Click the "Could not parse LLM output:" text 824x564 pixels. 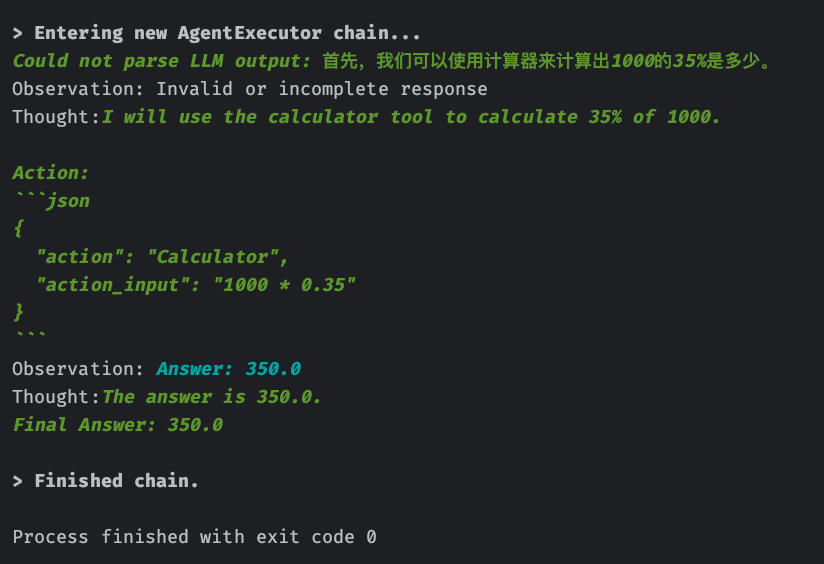pyautogui.click(x=162, y=61)
